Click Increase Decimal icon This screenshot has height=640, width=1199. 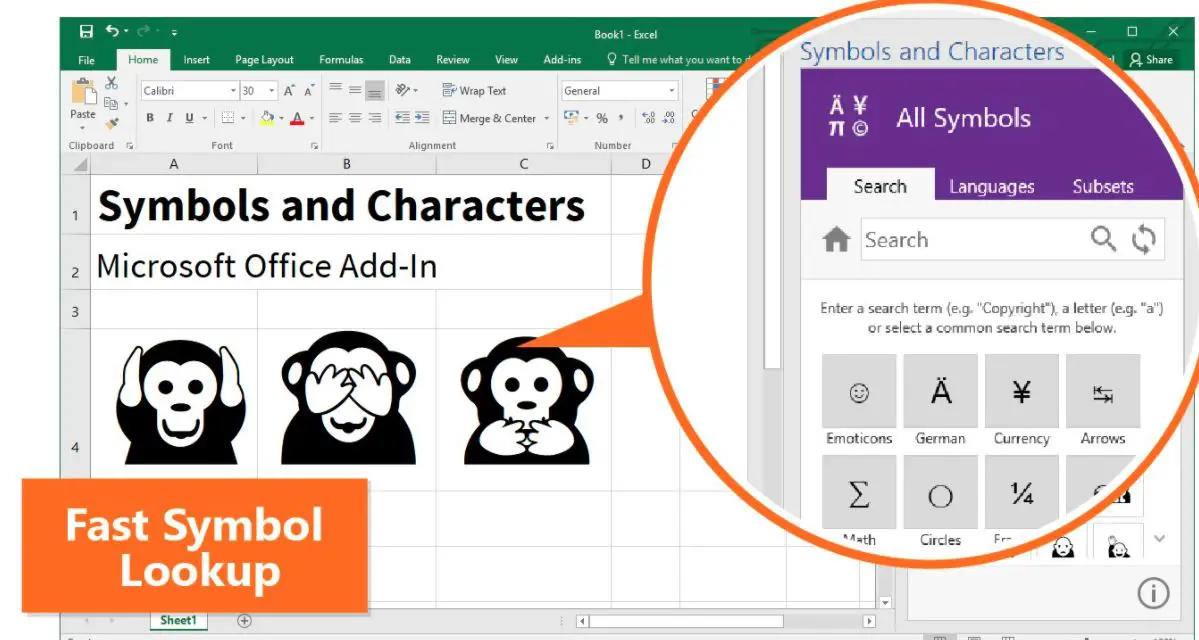648,118
